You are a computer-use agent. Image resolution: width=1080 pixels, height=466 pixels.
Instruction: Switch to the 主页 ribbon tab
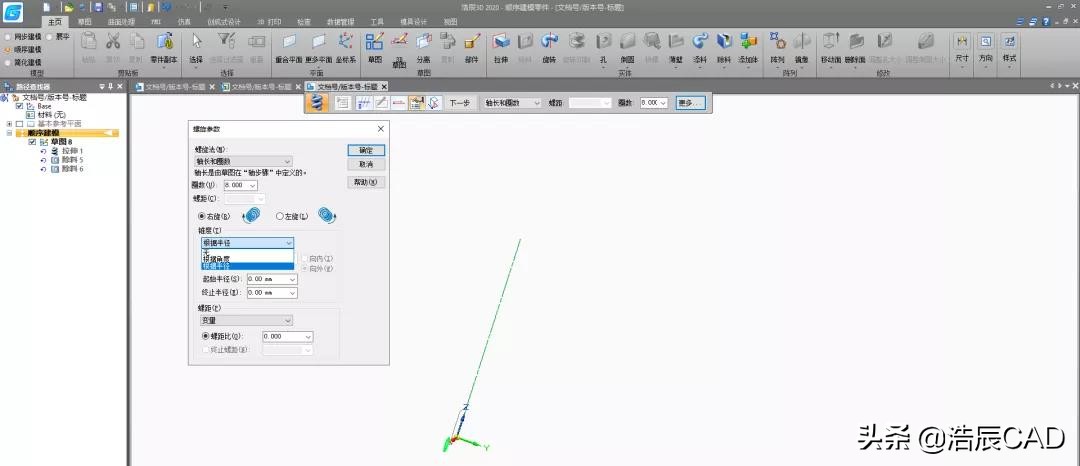tap(55, 21)
